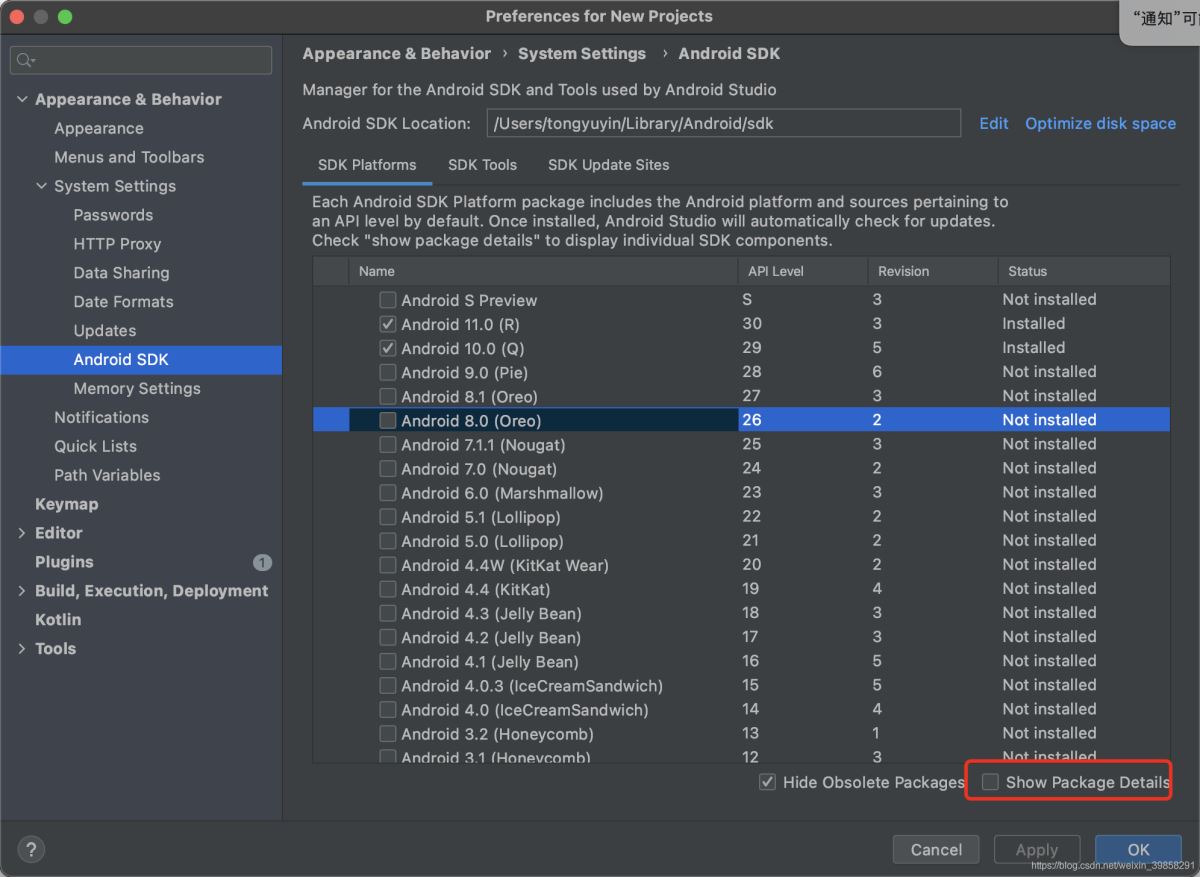Check Android 9.0 (Pie) checkbox
Screen dimensions: 1200x877
(x=387, y=372)
